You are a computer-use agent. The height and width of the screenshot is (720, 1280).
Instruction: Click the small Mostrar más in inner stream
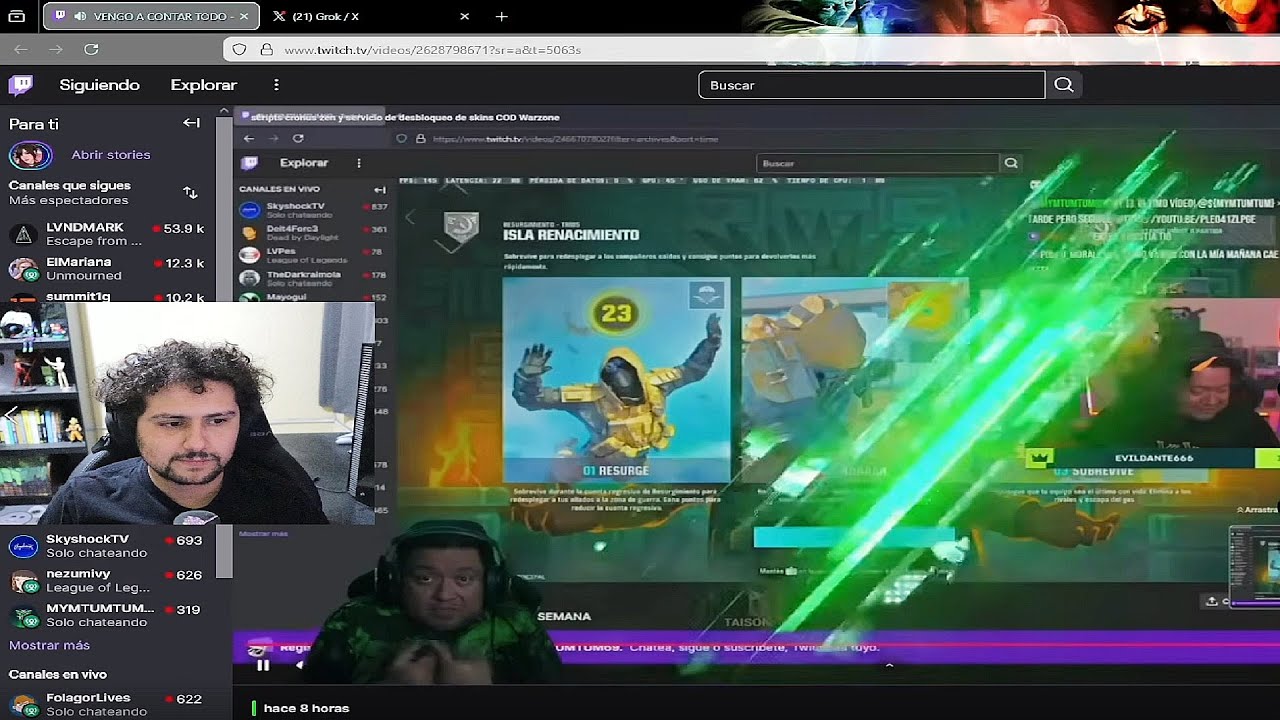click(x=263, y=534)
